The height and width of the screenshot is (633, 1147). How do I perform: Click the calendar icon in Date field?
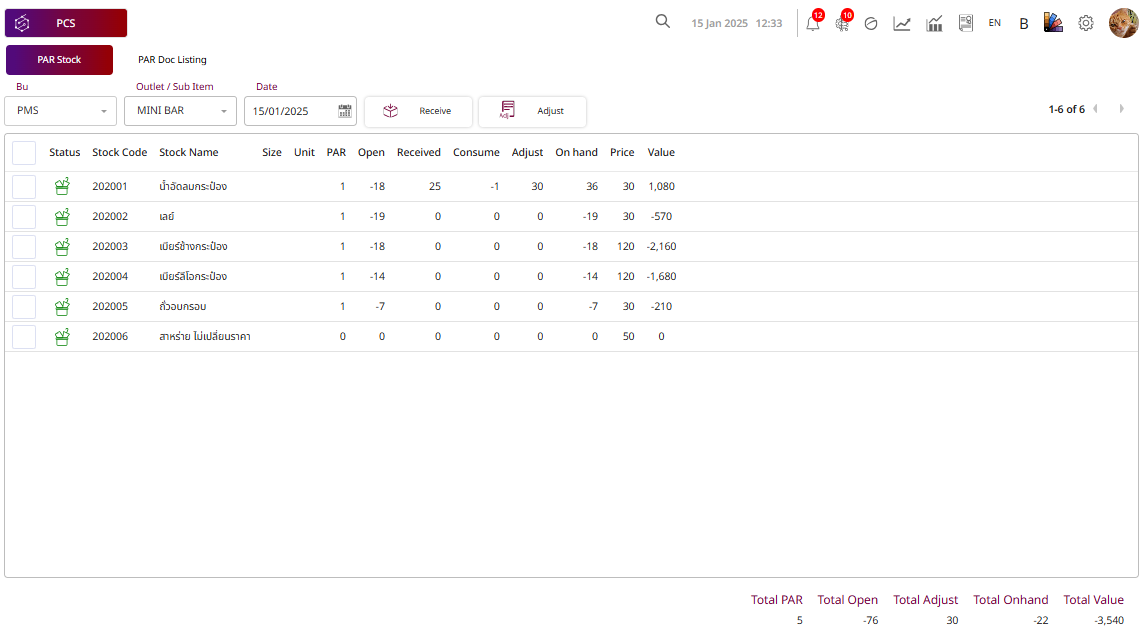(x=345, y=111)
